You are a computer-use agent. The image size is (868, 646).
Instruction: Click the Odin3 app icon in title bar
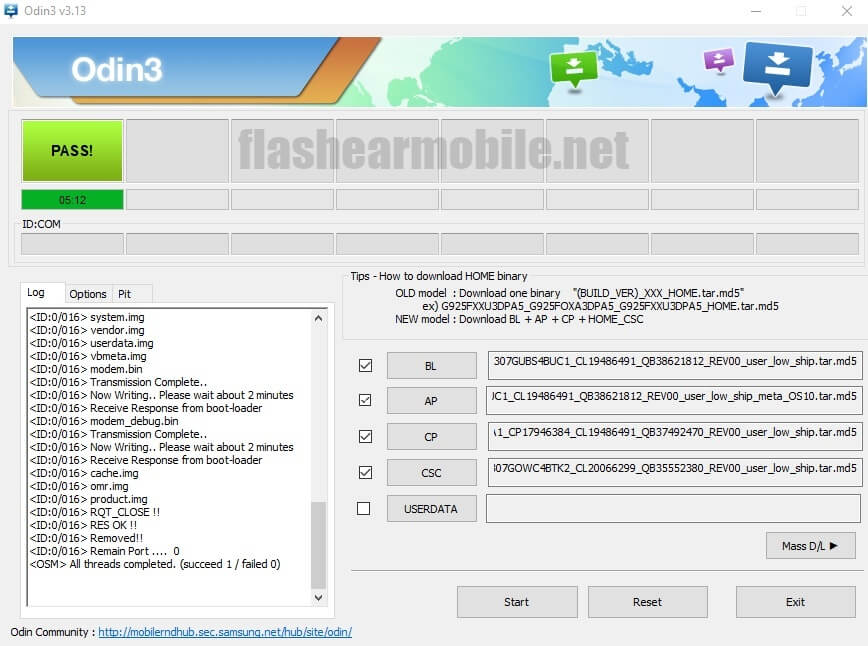(11, 11)
